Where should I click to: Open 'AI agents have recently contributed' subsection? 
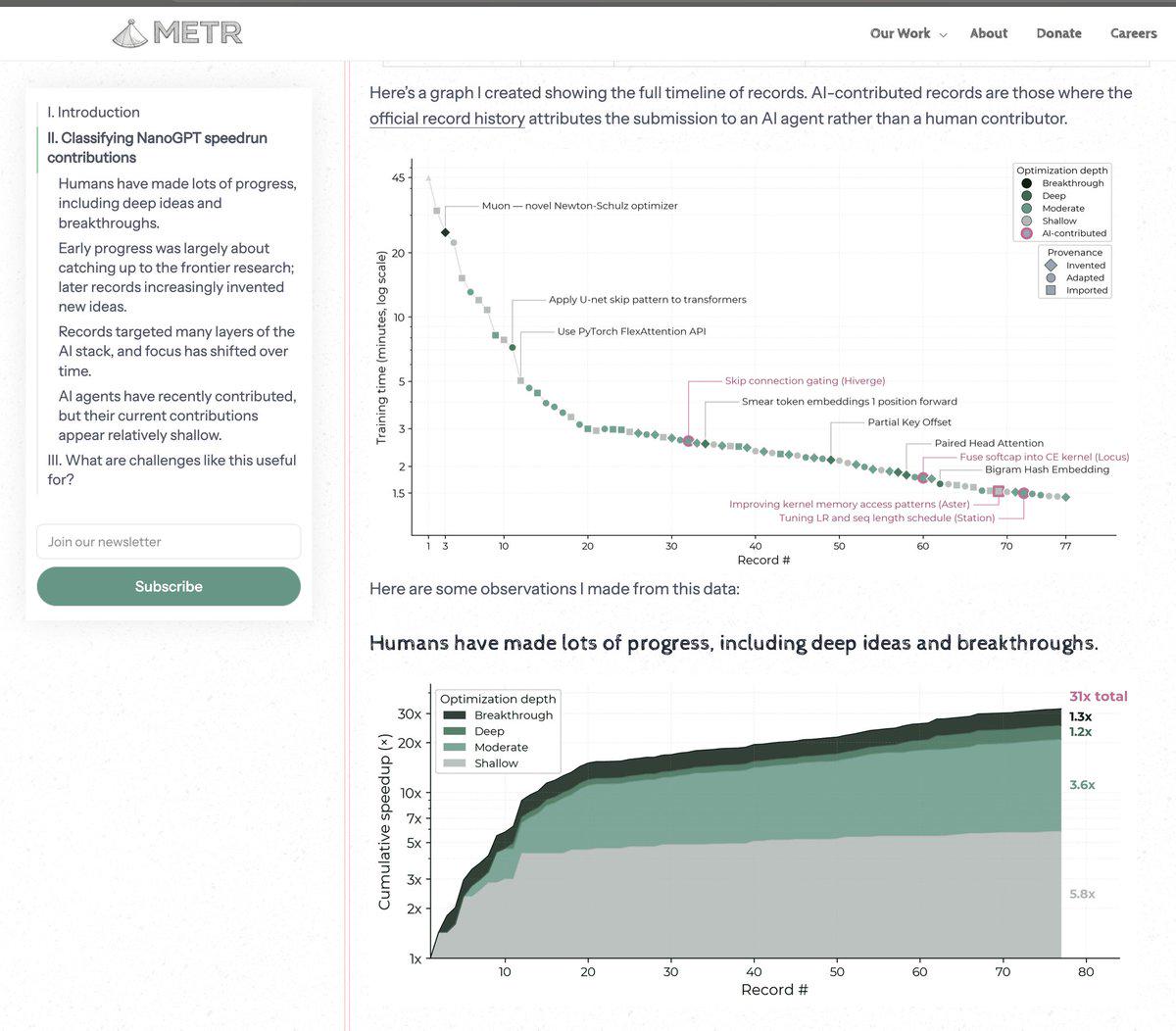click(x=176, y=416)
